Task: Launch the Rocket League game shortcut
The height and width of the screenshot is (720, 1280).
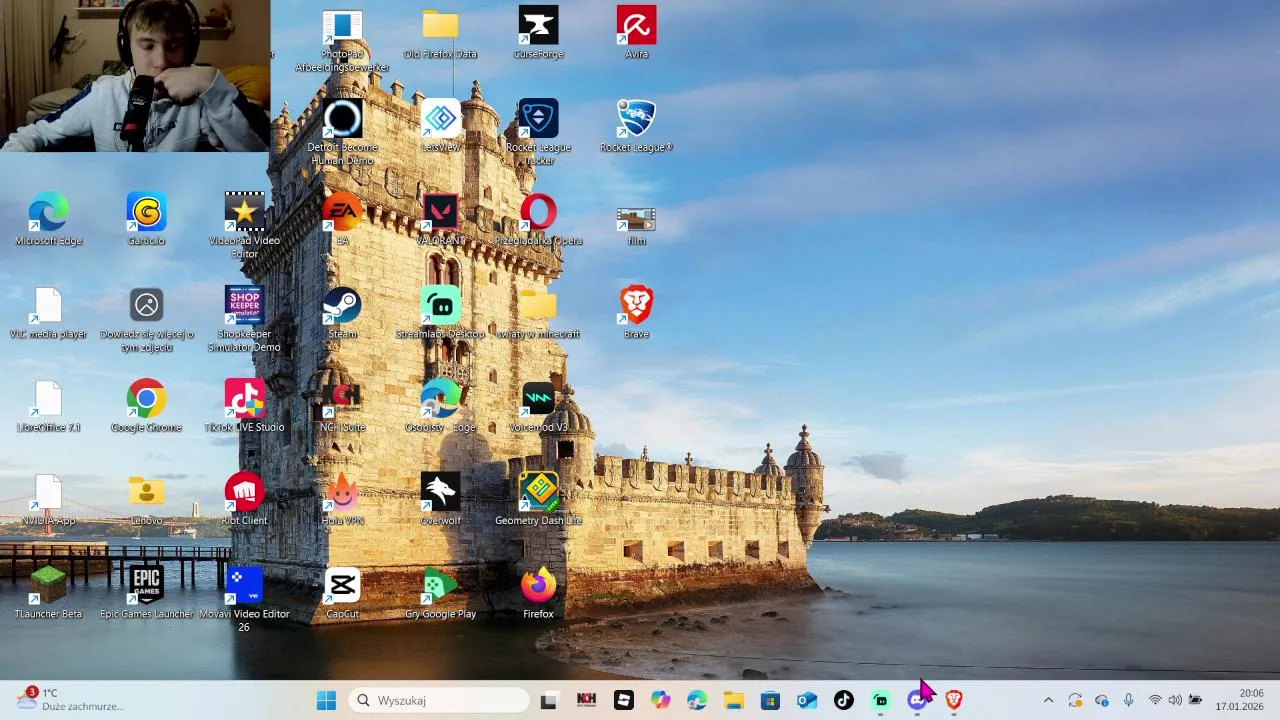Action: [636, 126]
